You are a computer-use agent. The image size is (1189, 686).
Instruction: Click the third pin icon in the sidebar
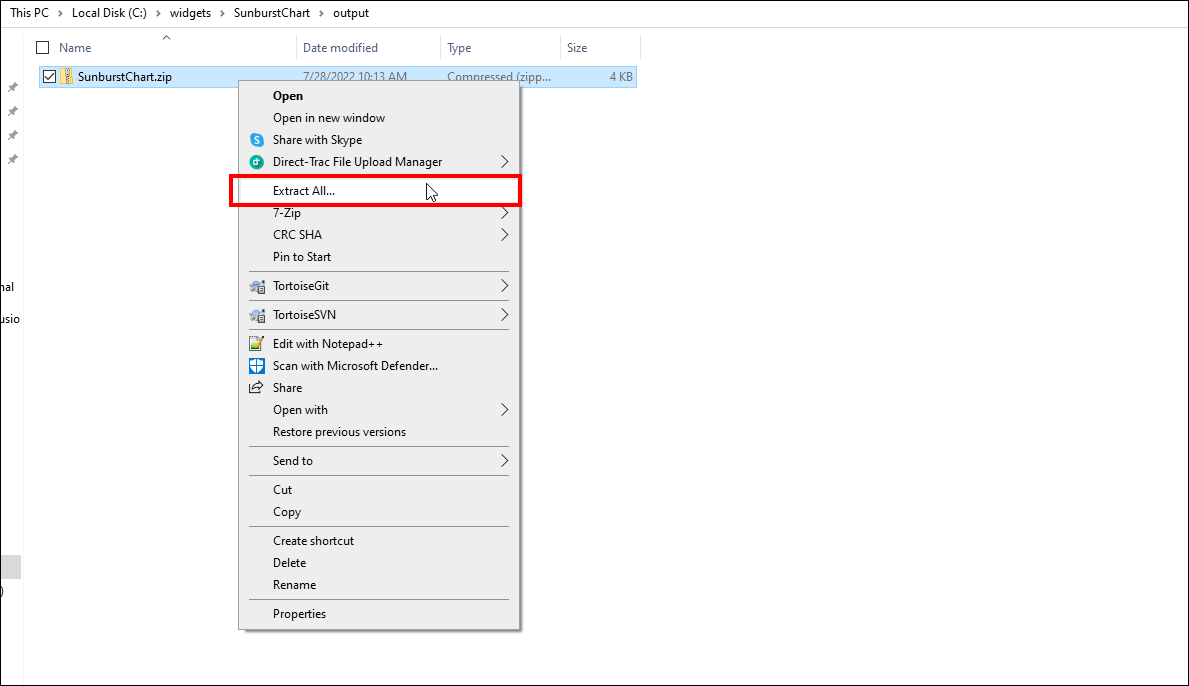tap(13, 136)
